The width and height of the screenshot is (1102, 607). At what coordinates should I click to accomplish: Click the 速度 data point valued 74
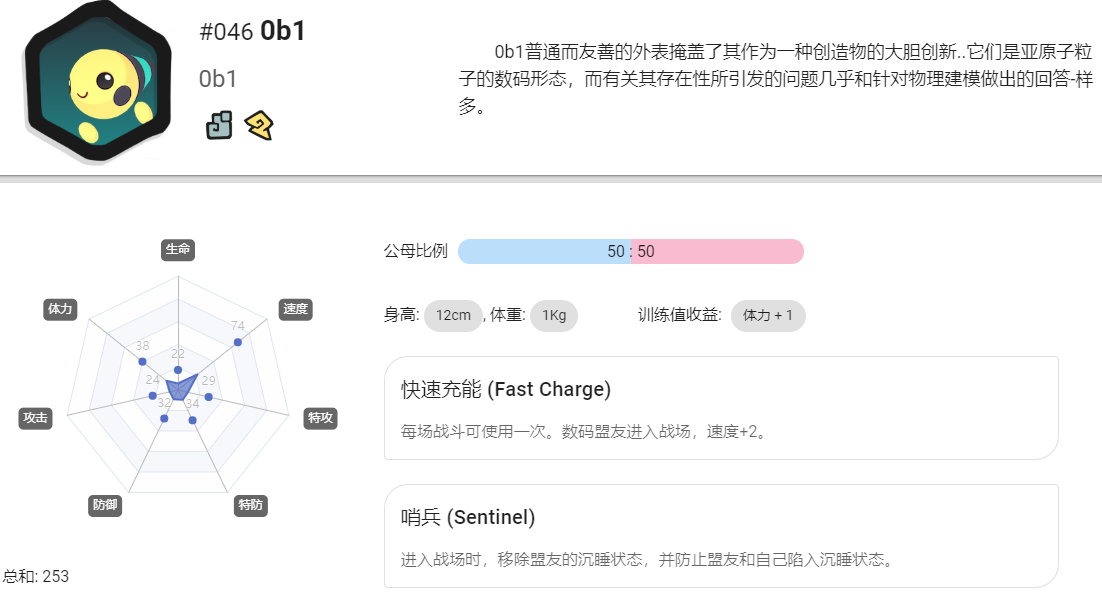(x=238, y=342)
